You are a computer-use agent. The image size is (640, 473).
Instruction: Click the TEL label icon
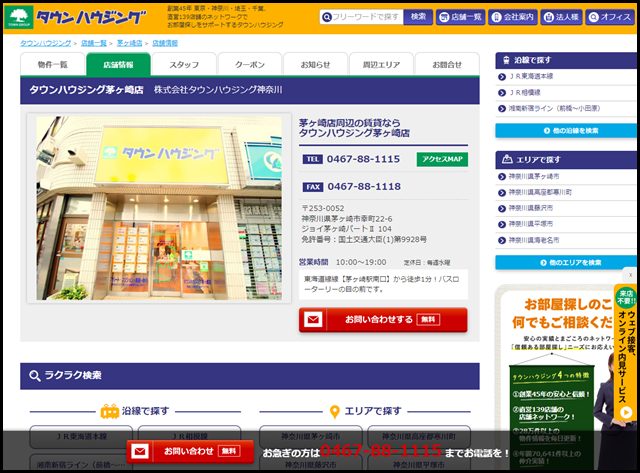coord(313,159)
